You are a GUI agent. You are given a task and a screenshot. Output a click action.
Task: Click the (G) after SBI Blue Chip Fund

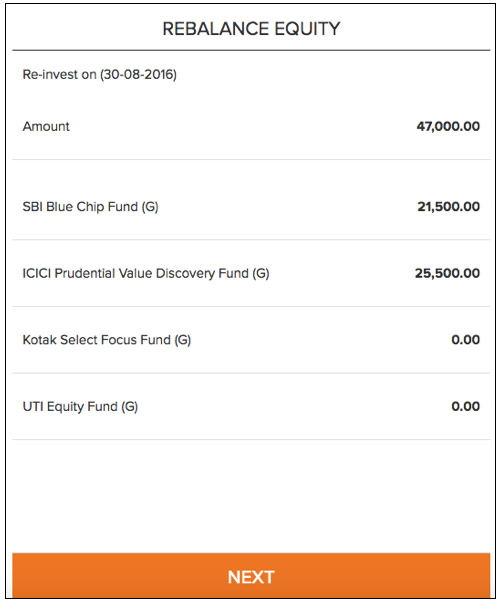[x=150, y=207]
